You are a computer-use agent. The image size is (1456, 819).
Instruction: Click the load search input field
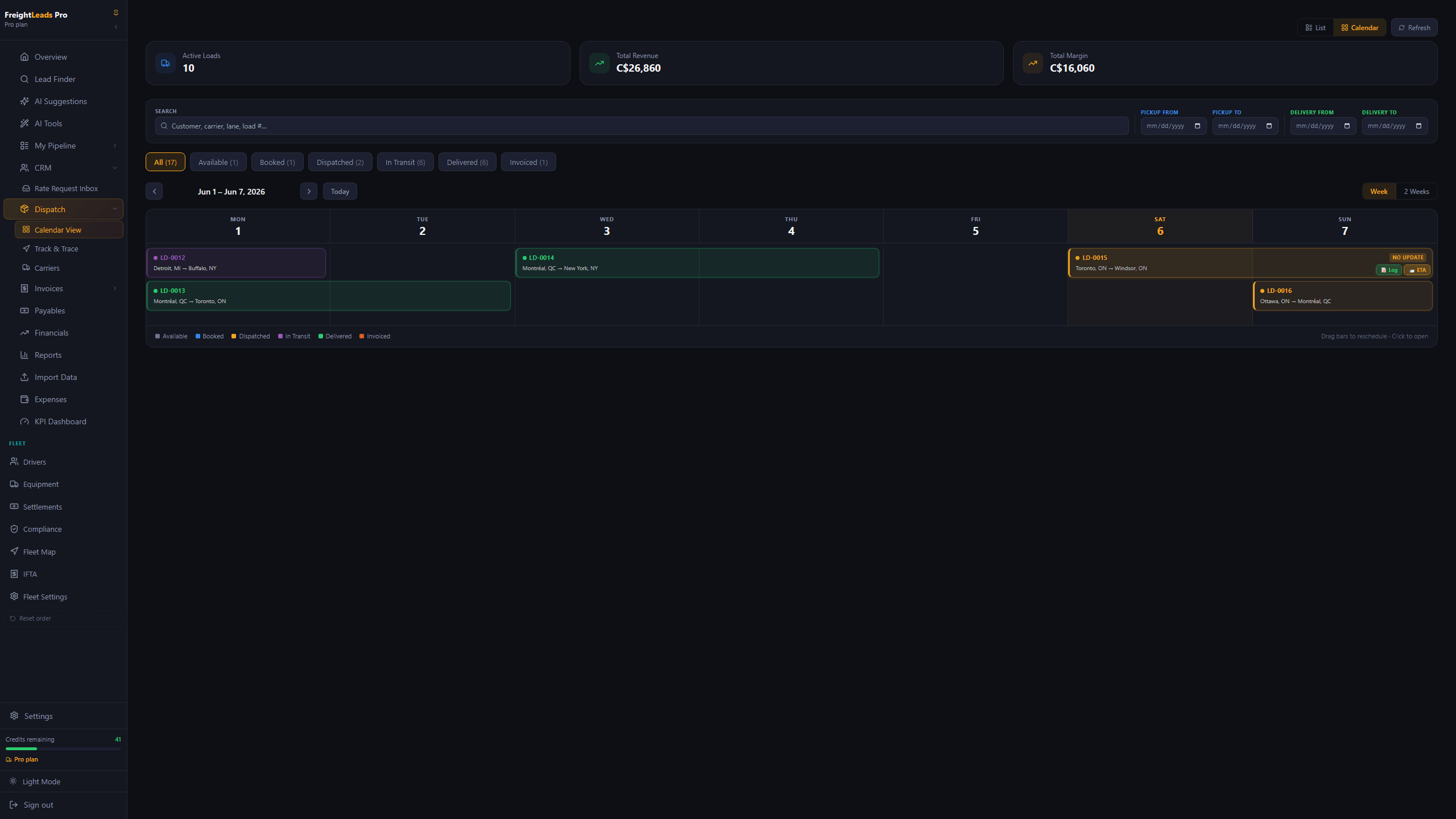(642, 126)
